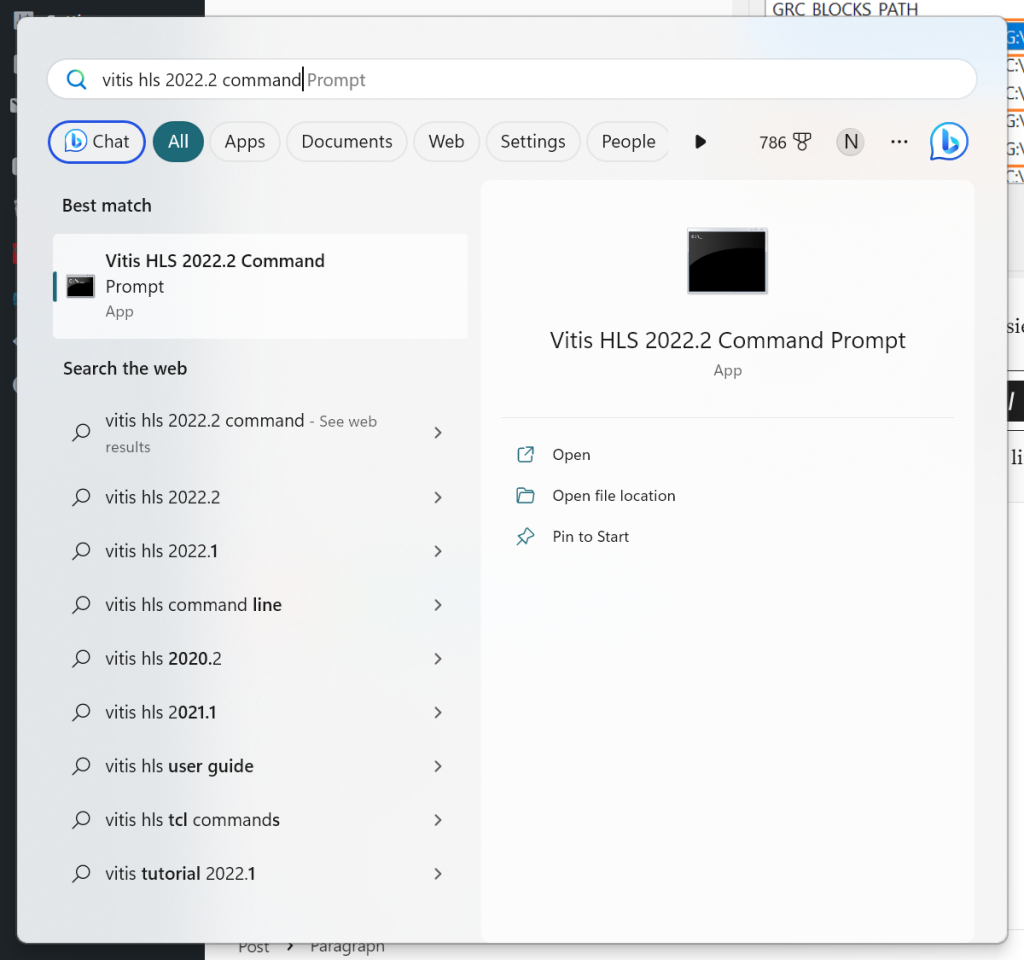
Task: Expand chevron for 'vitis tutorial 2022.1'
Action: (x=438, y=873)
